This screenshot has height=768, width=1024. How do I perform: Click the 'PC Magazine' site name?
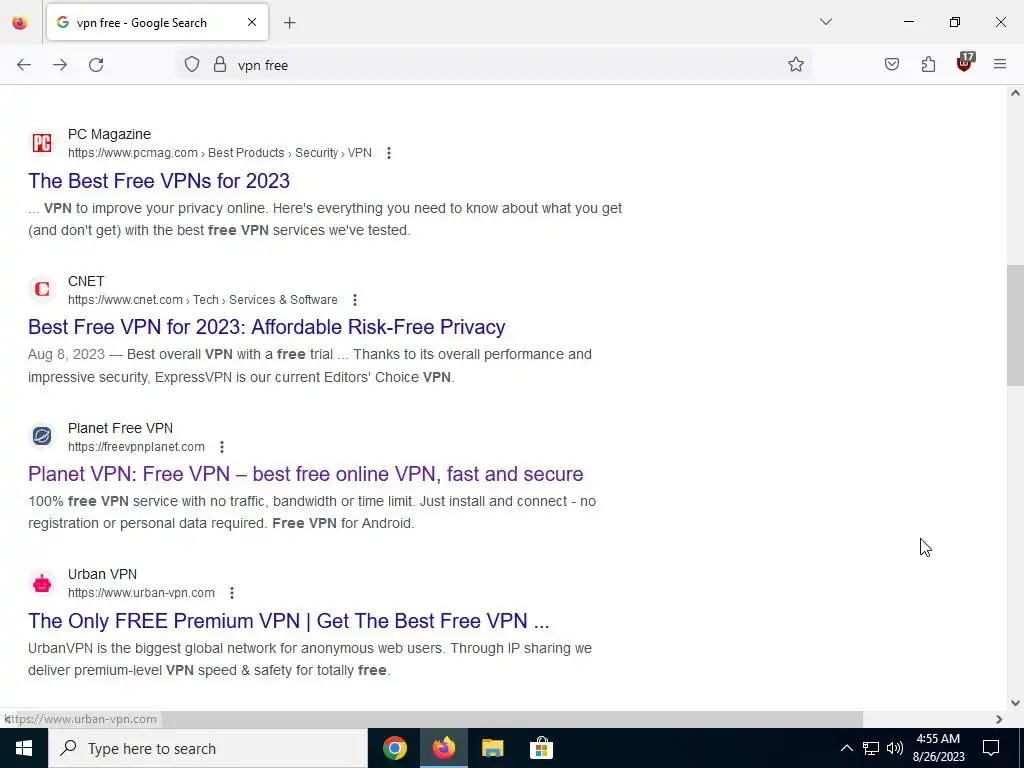109,135
